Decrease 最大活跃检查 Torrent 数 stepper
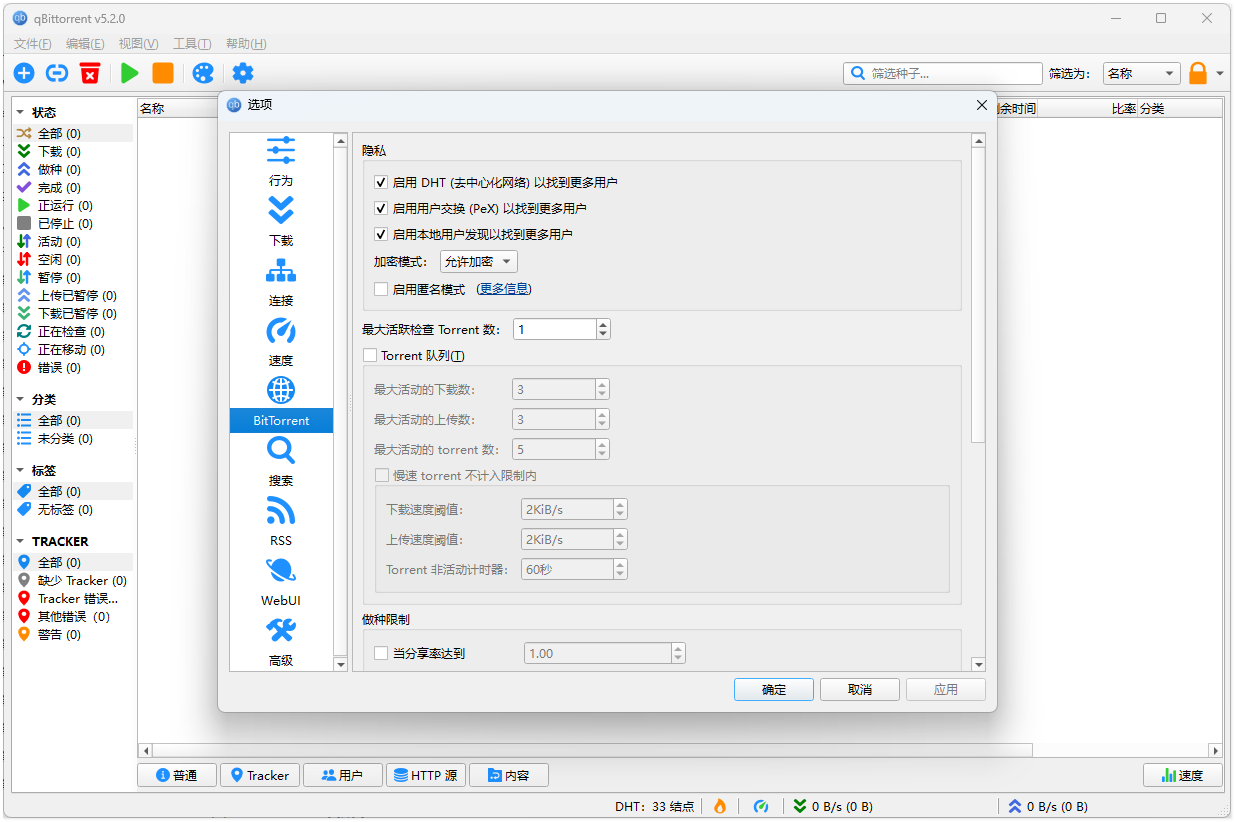The image size is (1235, 822). click(x=603, y=334)
